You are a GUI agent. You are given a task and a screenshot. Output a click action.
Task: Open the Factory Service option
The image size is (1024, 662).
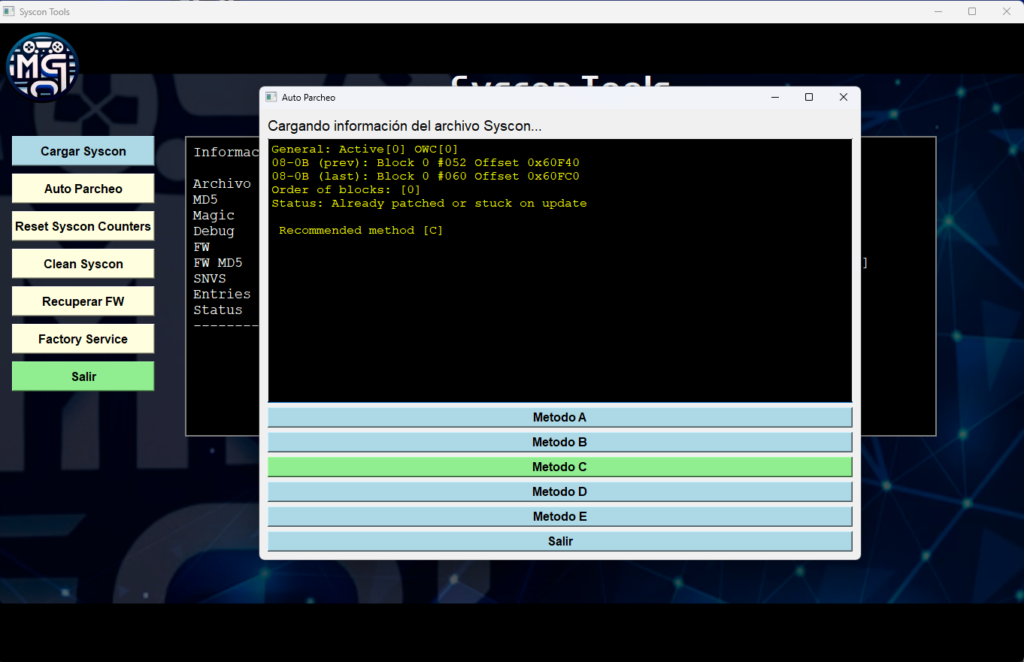point(83,339)
